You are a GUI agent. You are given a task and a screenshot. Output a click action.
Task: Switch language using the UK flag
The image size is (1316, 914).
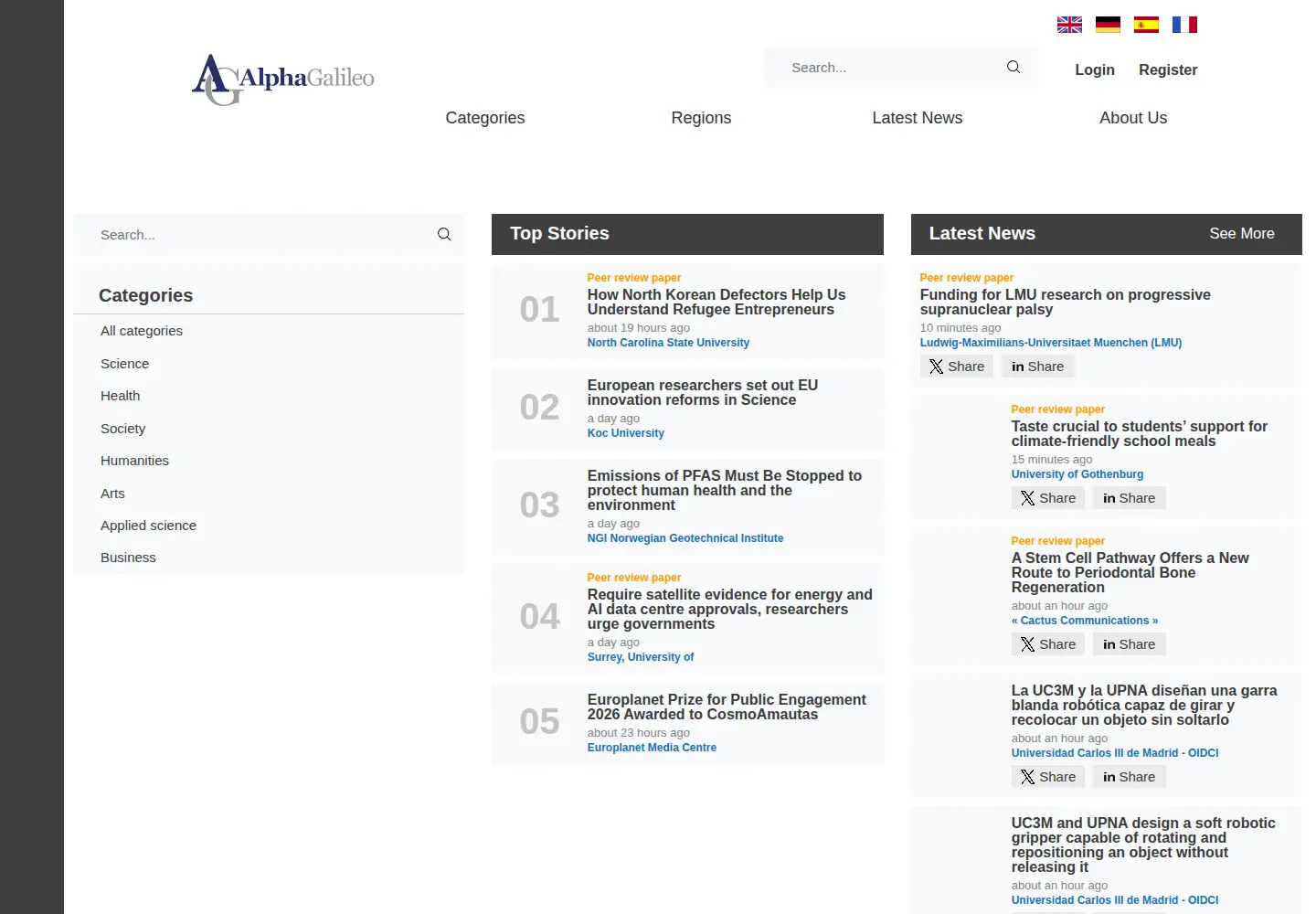tap(1069, 25)
